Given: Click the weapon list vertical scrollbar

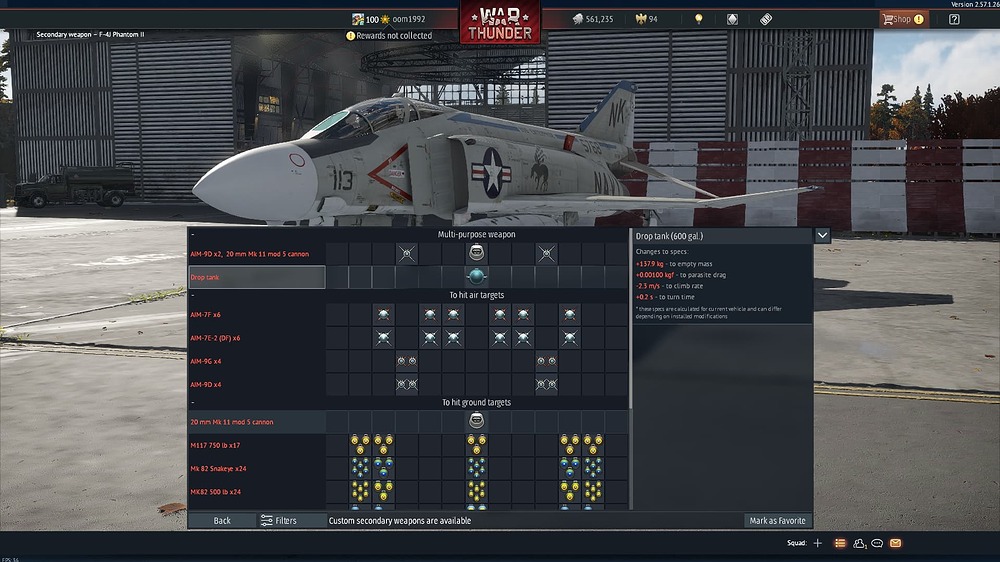Looking at the screenshot, I should 631,319.
